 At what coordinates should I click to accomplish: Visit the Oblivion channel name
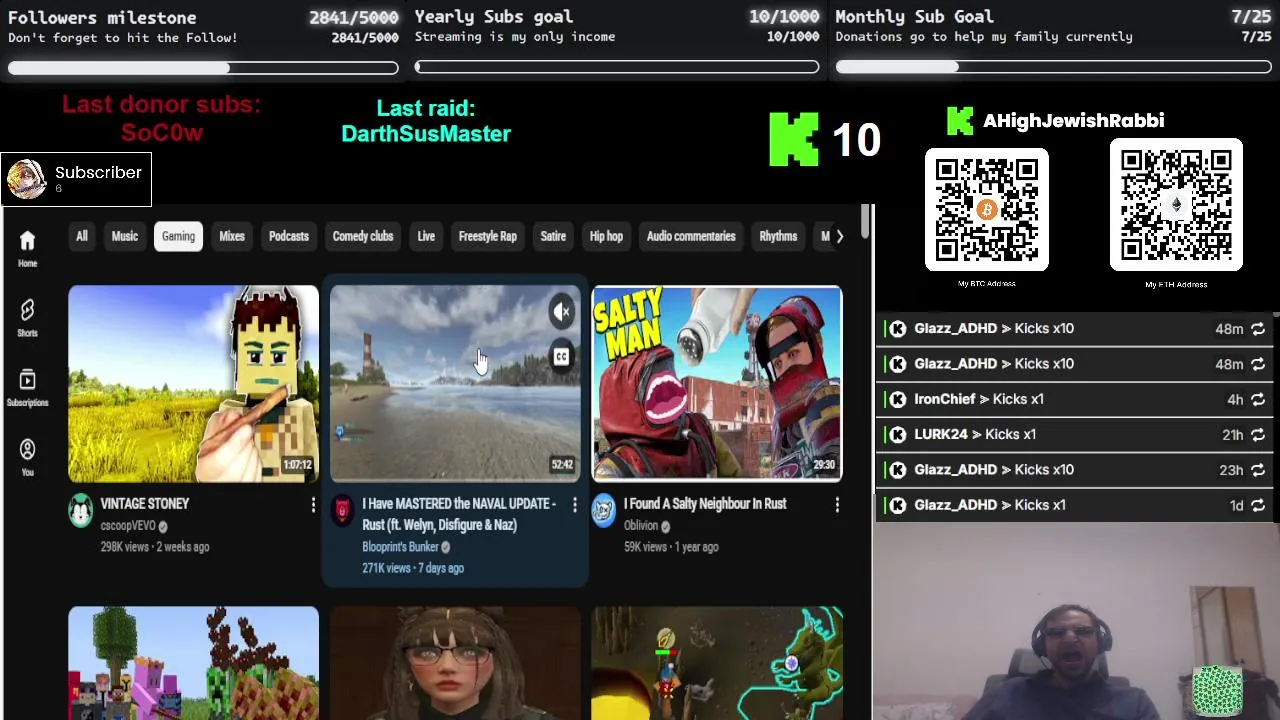[x=641, y=525]
